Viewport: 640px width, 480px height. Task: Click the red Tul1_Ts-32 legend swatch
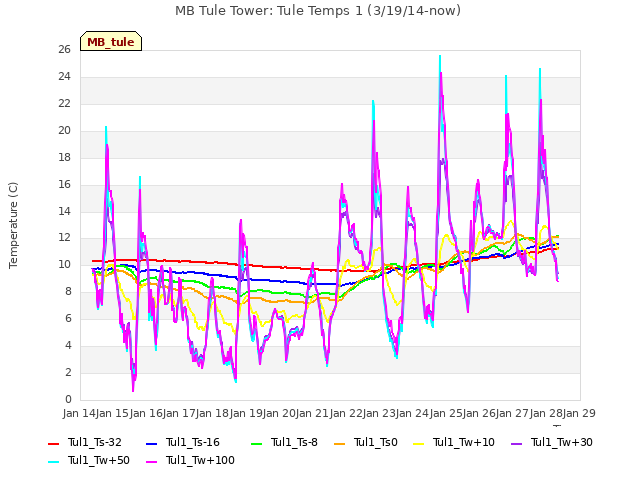54,443
